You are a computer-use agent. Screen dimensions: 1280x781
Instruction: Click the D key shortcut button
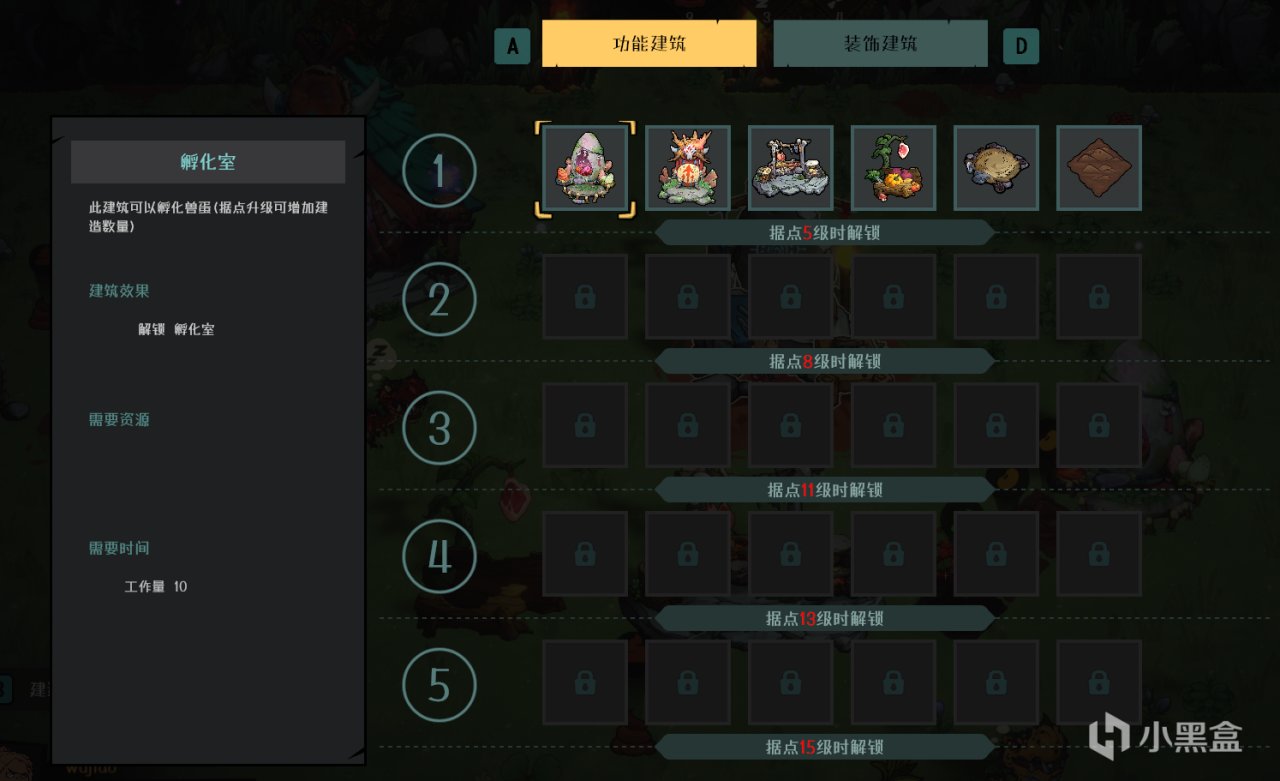1021,46
